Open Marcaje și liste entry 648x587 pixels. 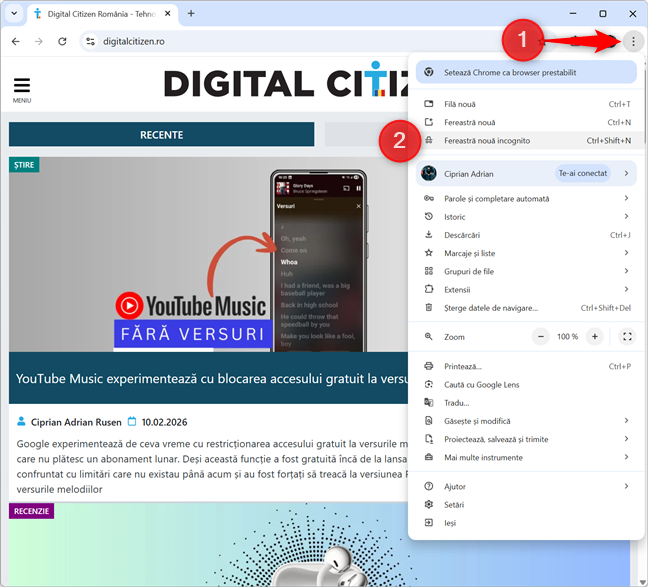pyautogui.click(x=526, y=253)
